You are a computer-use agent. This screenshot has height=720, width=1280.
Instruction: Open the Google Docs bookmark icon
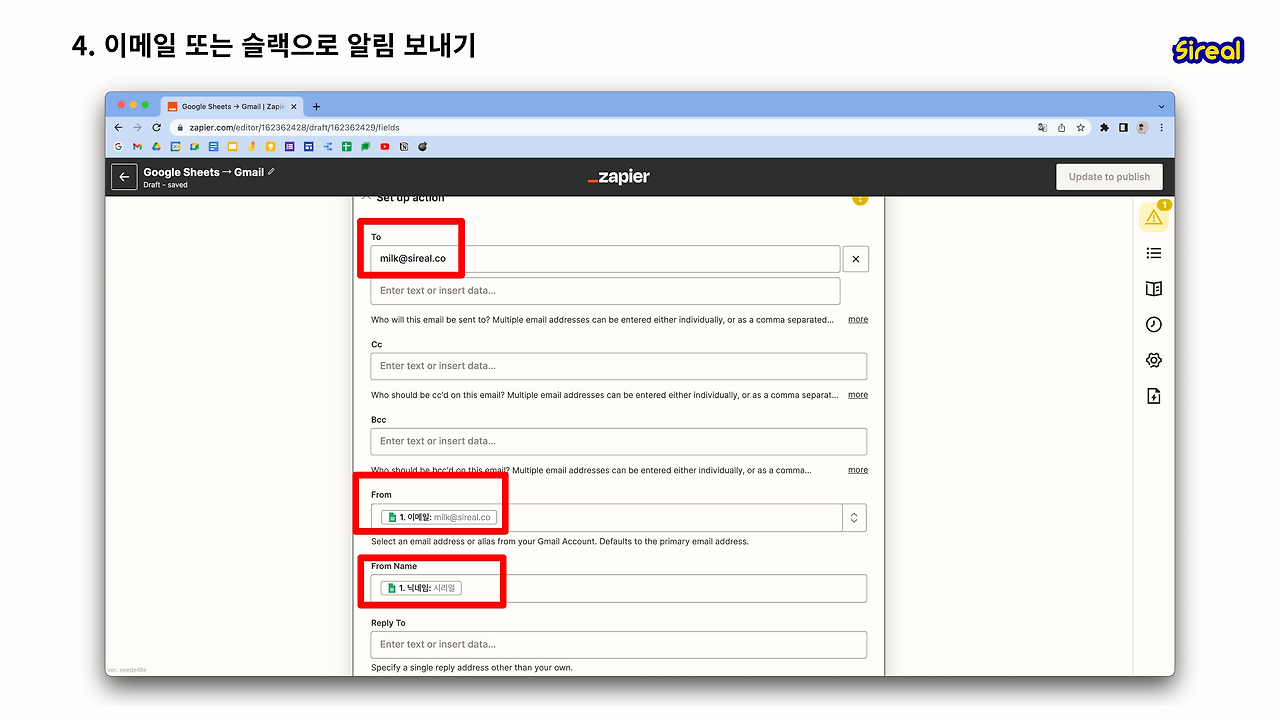coord(213,147)
